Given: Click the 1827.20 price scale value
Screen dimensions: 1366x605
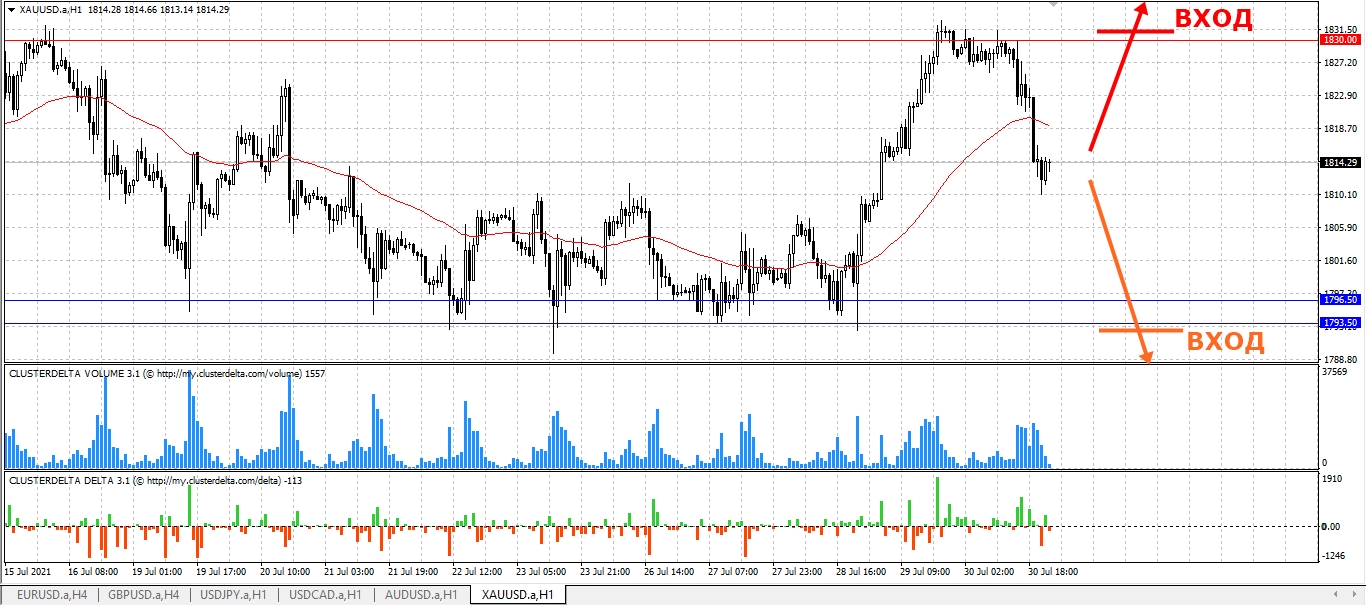Looking at the screenshot, I should (1338, 62).
